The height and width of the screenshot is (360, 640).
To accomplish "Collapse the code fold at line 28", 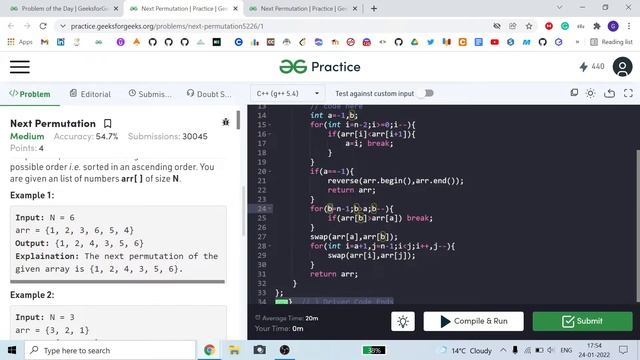I will [x=270, y=246].
